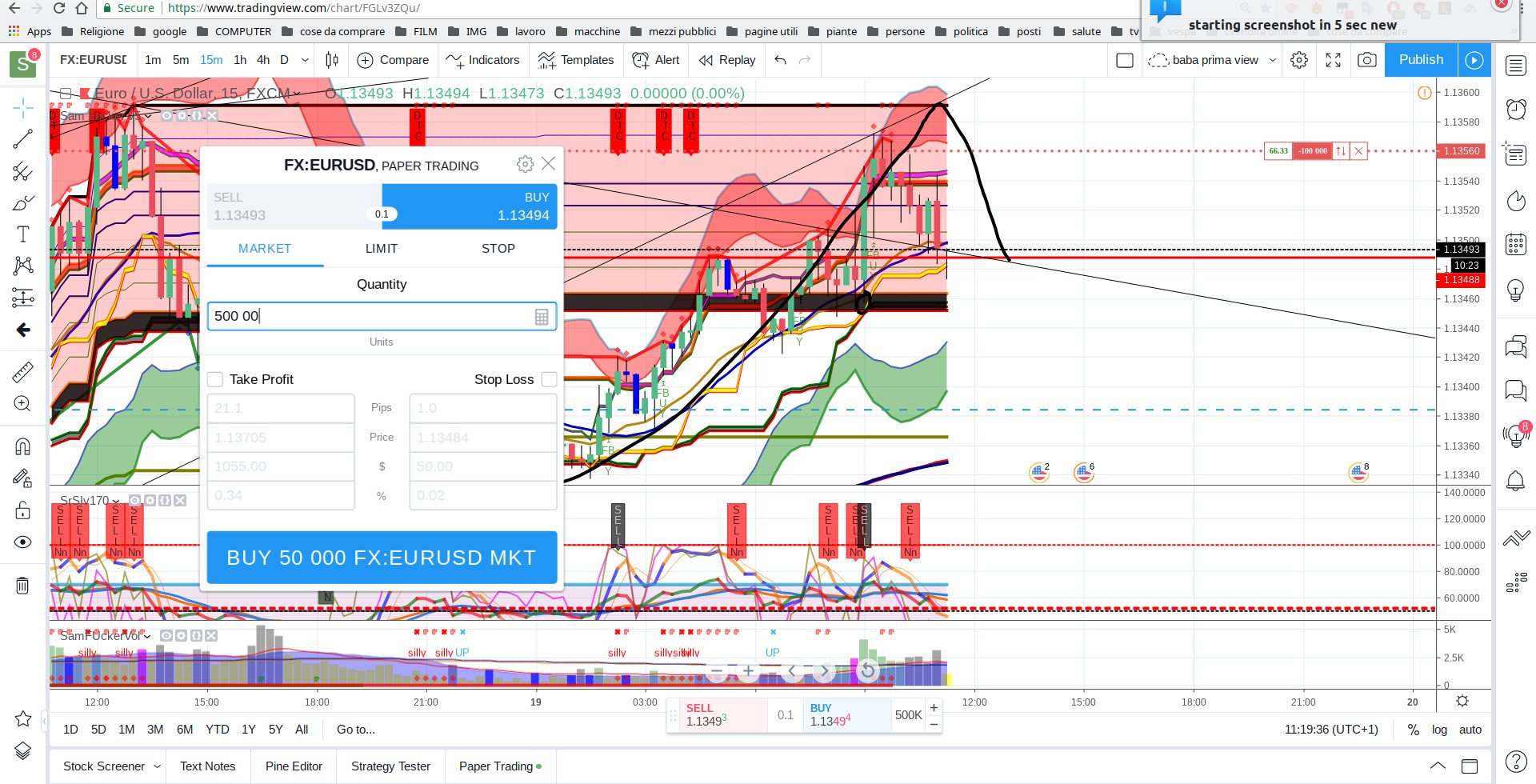
Task: Expand SamFuckerVol indicator legend
Action: click(x=147, y=636)
